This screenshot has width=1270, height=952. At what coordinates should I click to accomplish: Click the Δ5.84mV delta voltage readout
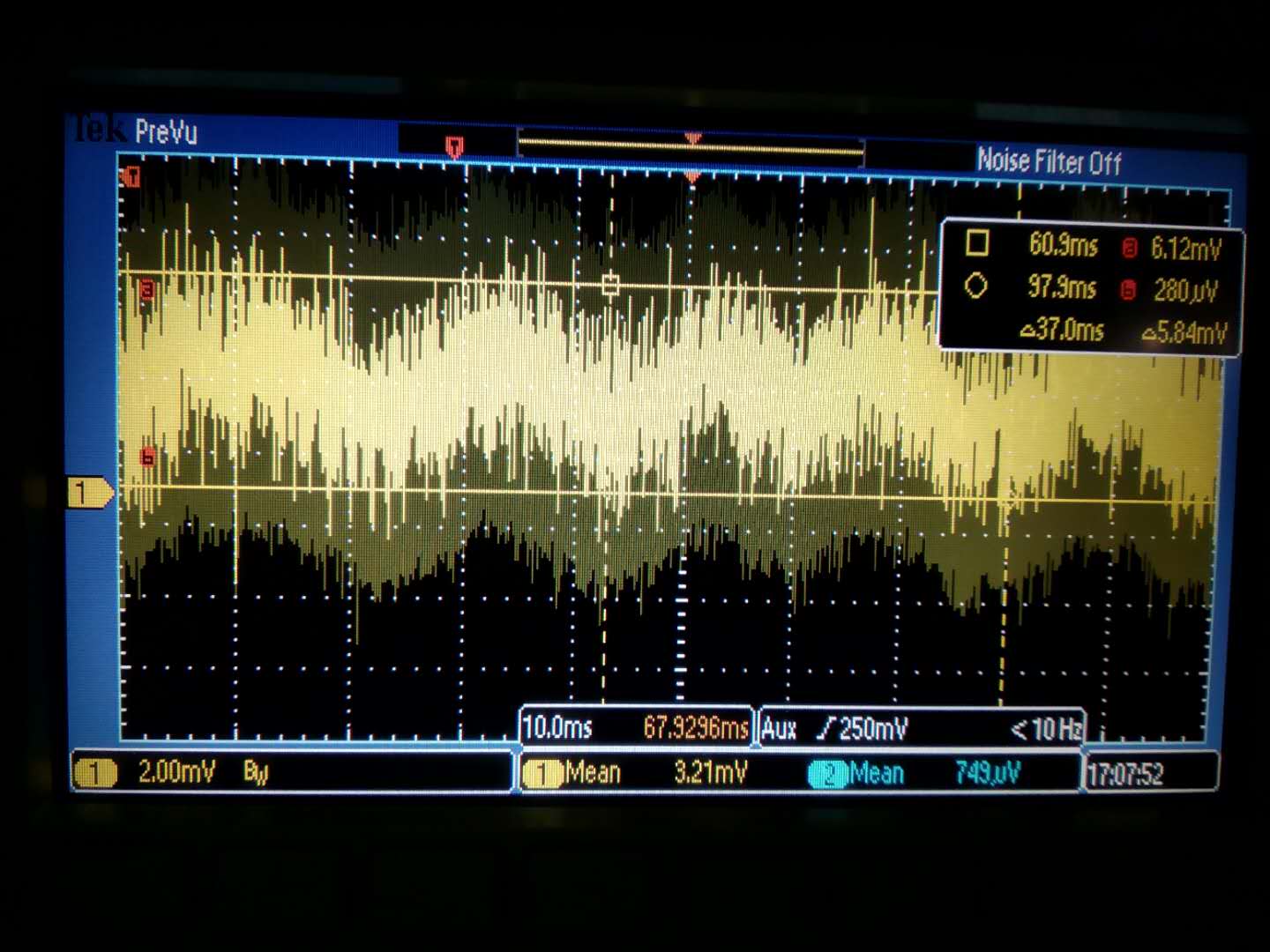(x=1184, y=332)
